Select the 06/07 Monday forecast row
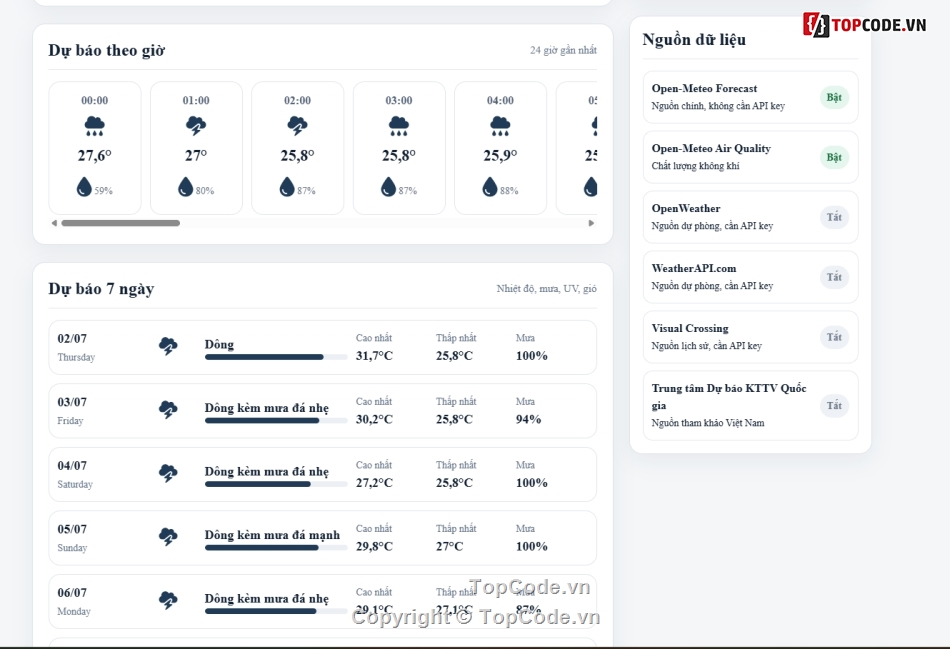Screen dimensions: 950x649 point(322,601)
